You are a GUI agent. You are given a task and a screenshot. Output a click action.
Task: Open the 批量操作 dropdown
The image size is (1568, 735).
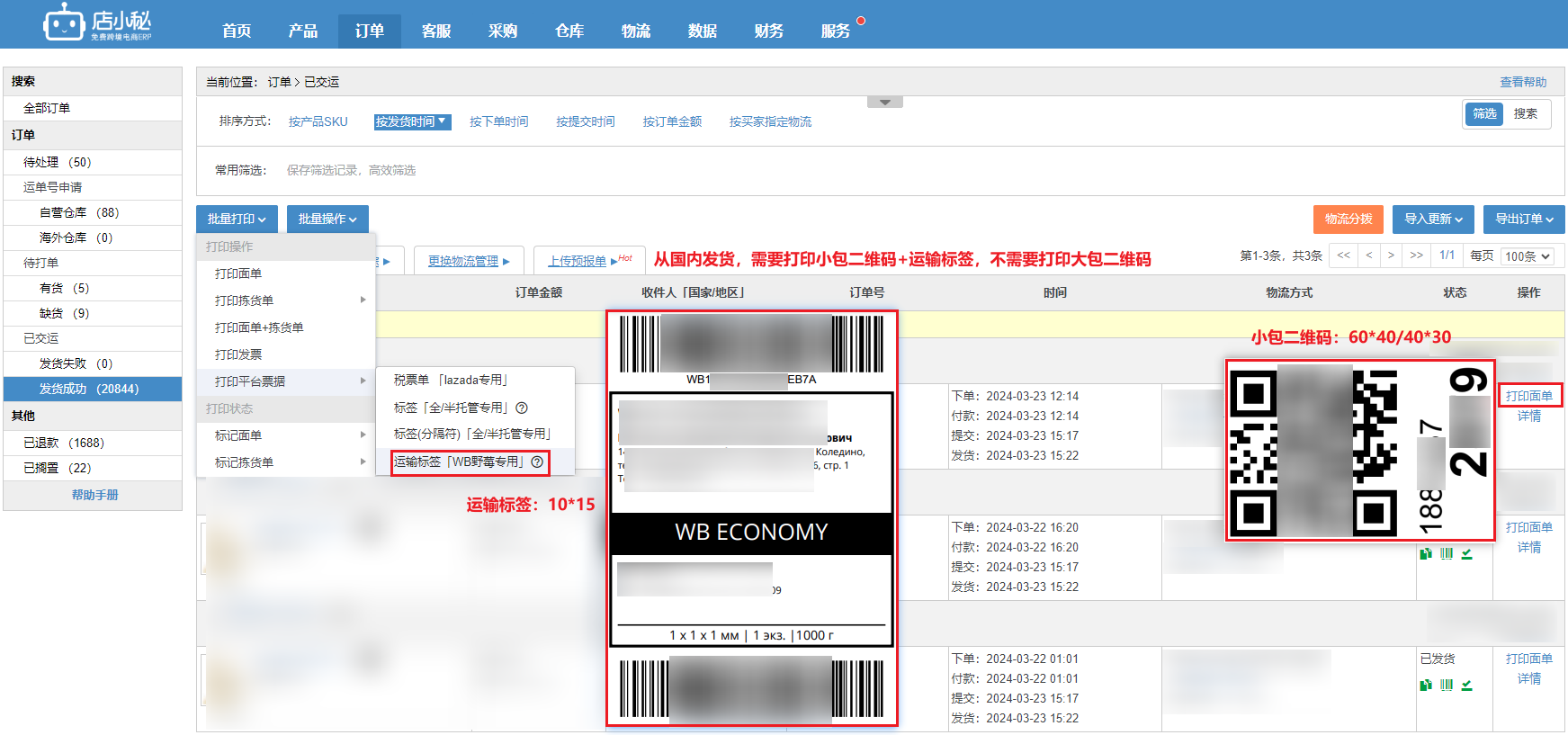click(327, 219)
